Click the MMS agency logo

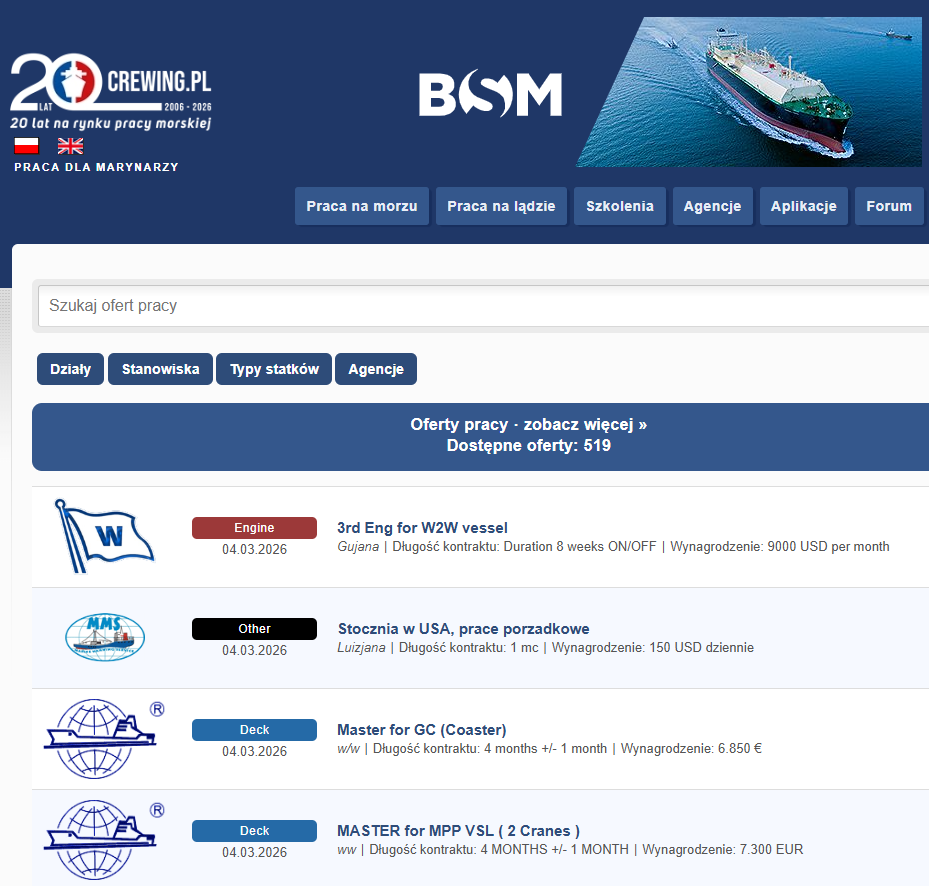104,637
